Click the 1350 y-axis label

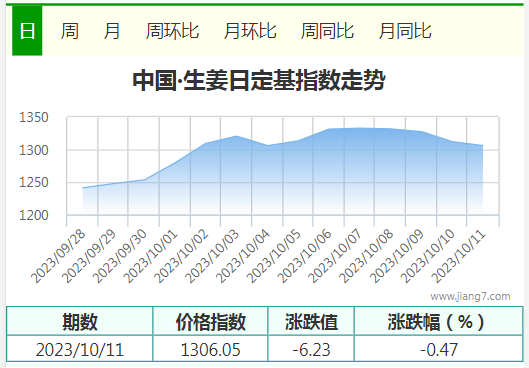point(34,117)
